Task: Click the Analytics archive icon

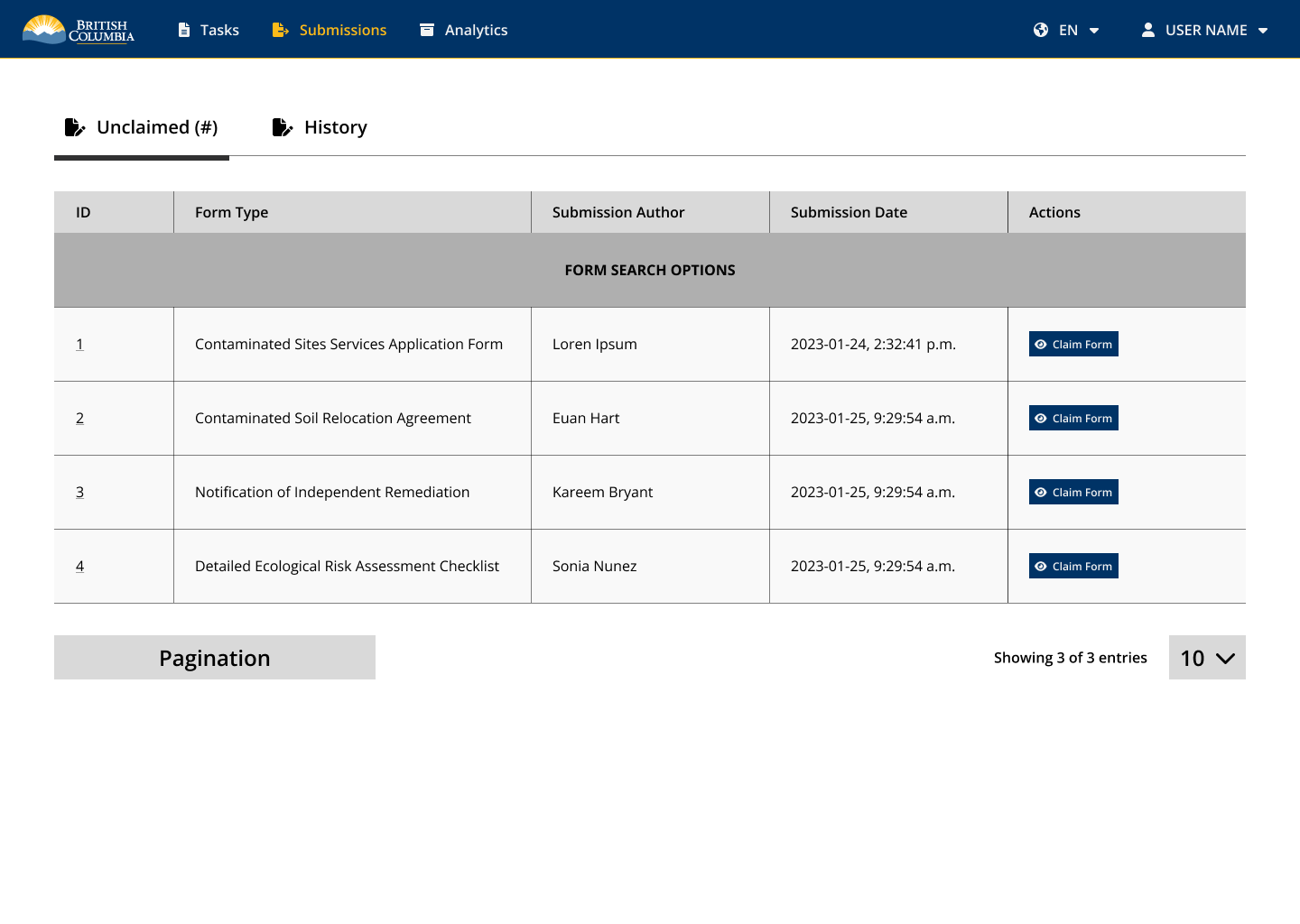Action: (427, 30)
